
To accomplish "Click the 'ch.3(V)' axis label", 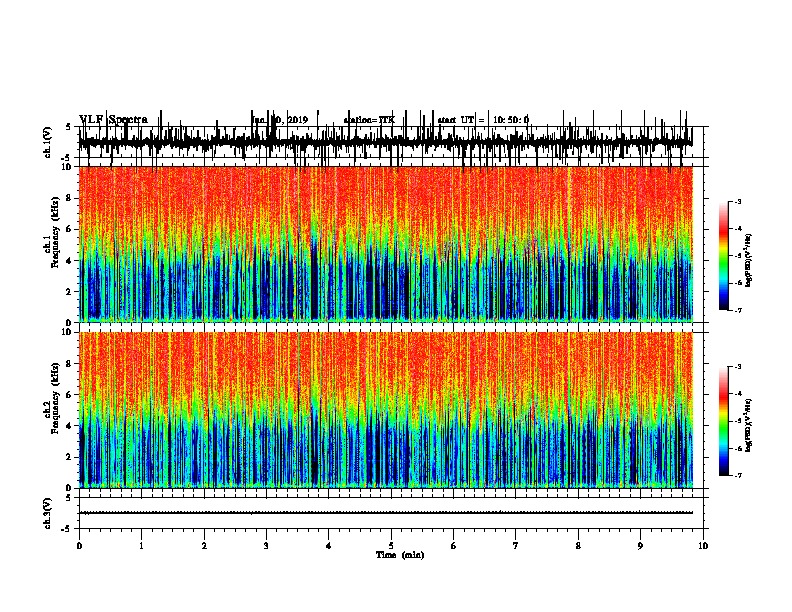I will click(47, 513).
